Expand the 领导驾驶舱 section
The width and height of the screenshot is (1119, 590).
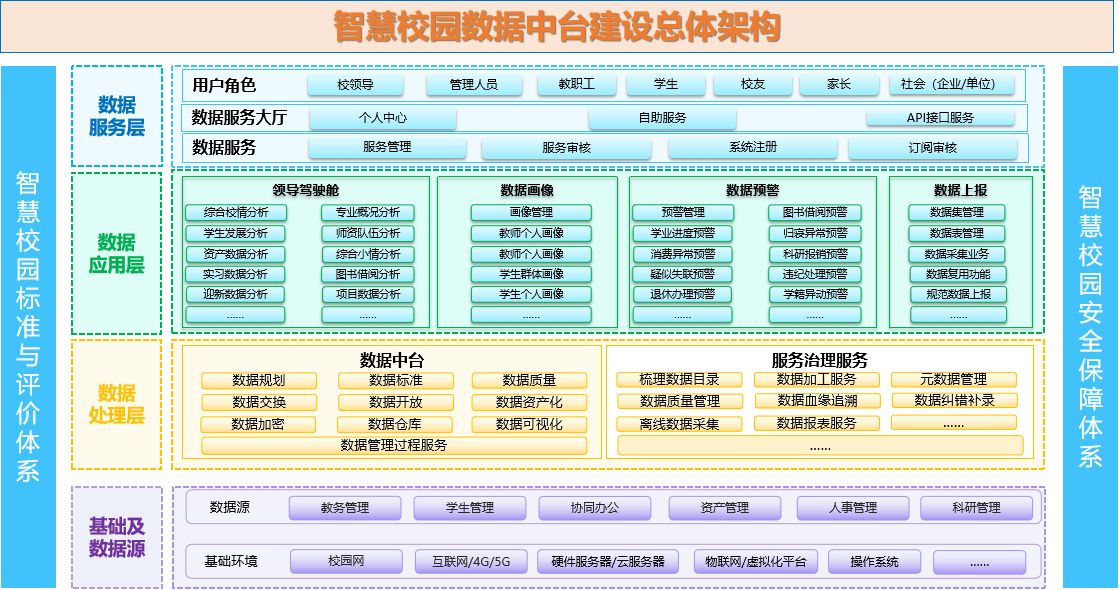(x=305, y=190)
